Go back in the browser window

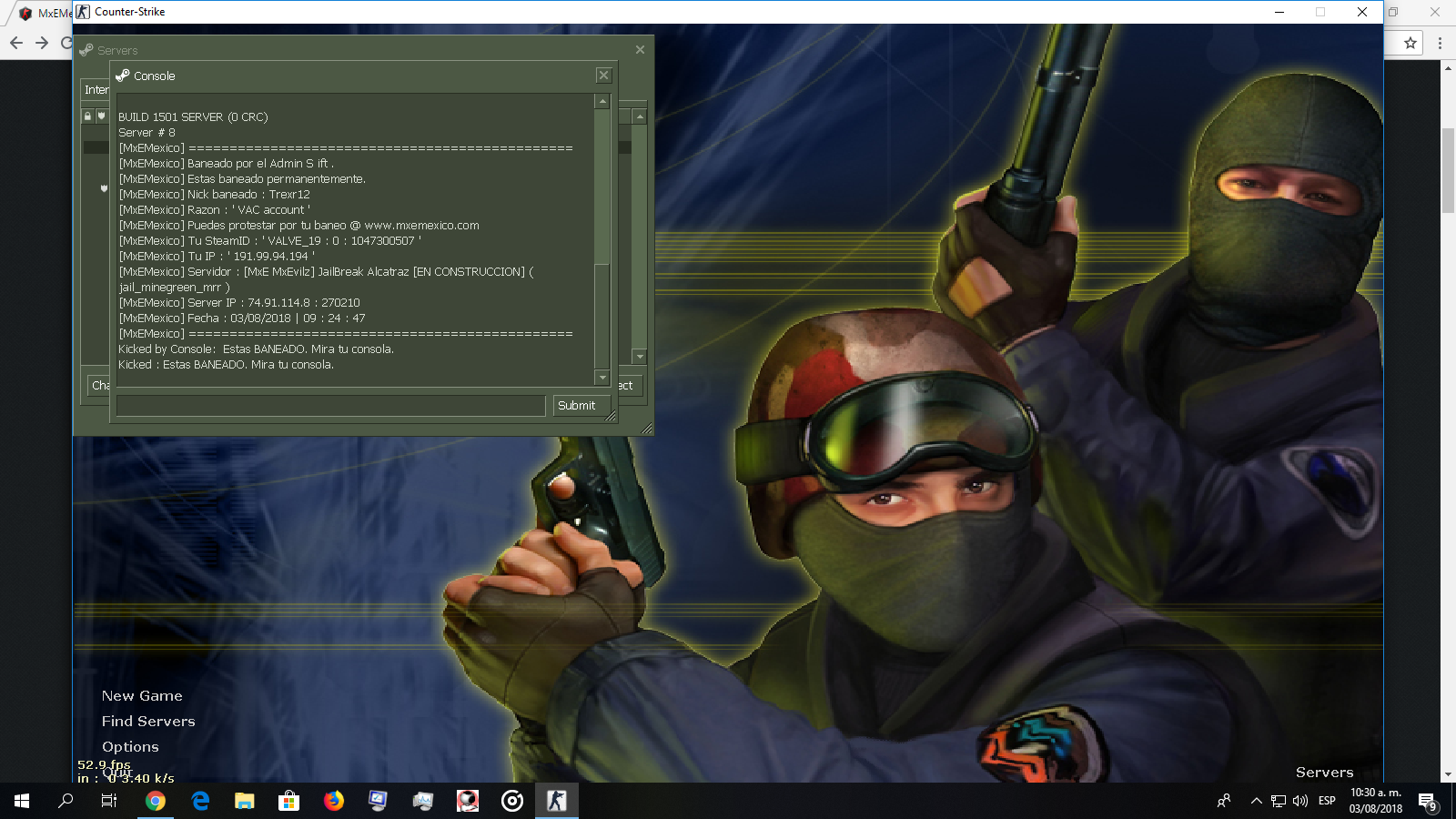16,43
